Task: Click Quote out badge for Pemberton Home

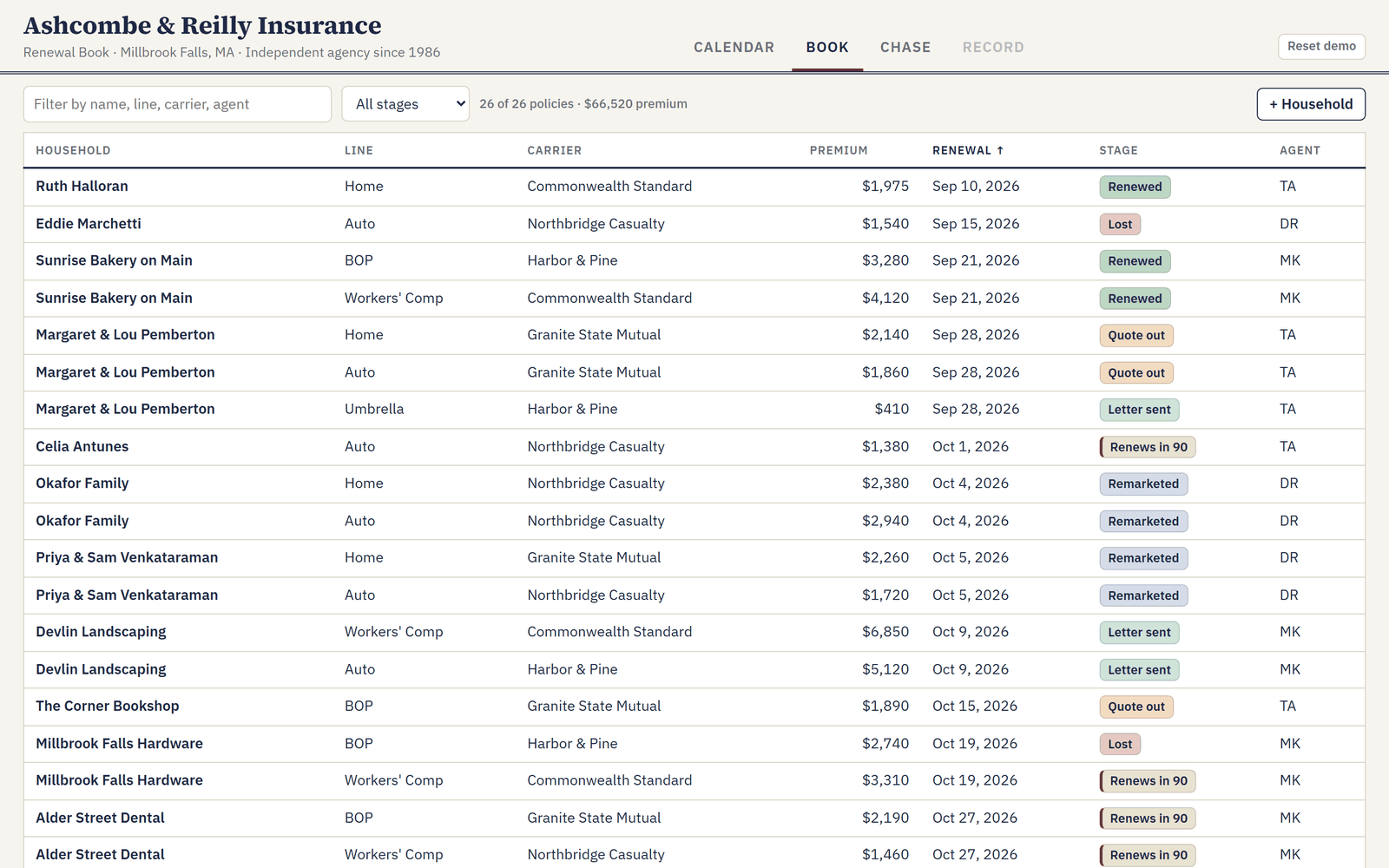Action: [1136, 335]
